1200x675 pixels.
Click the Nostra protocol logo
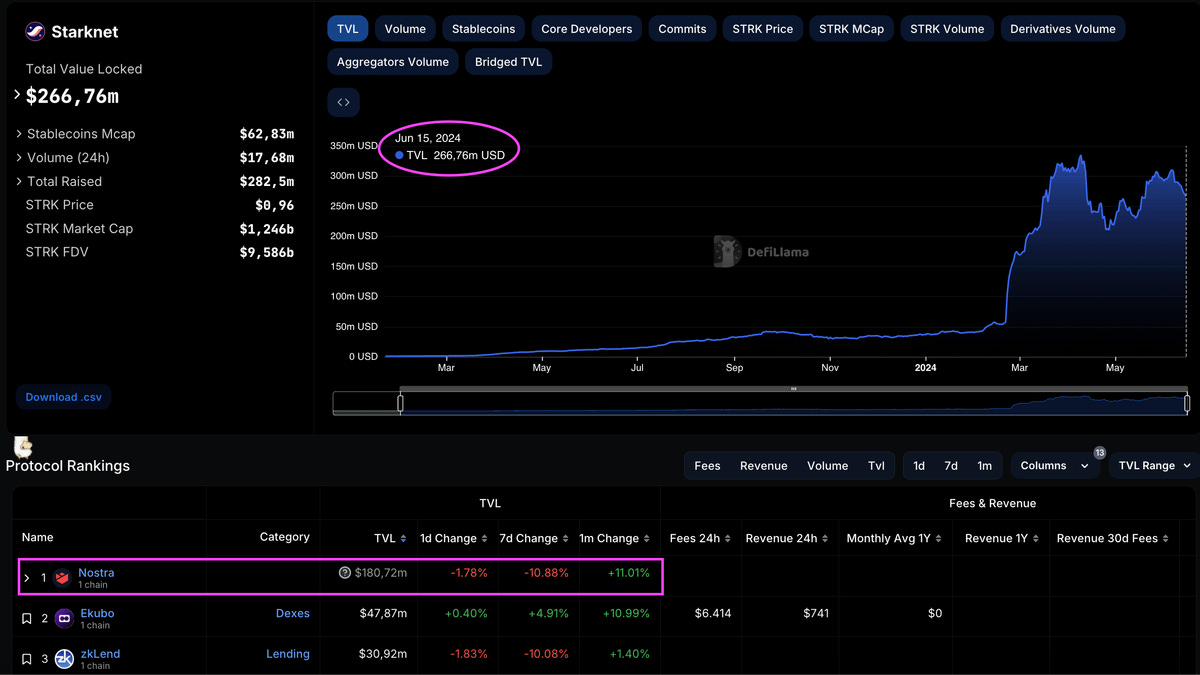(x=63, y=578)
